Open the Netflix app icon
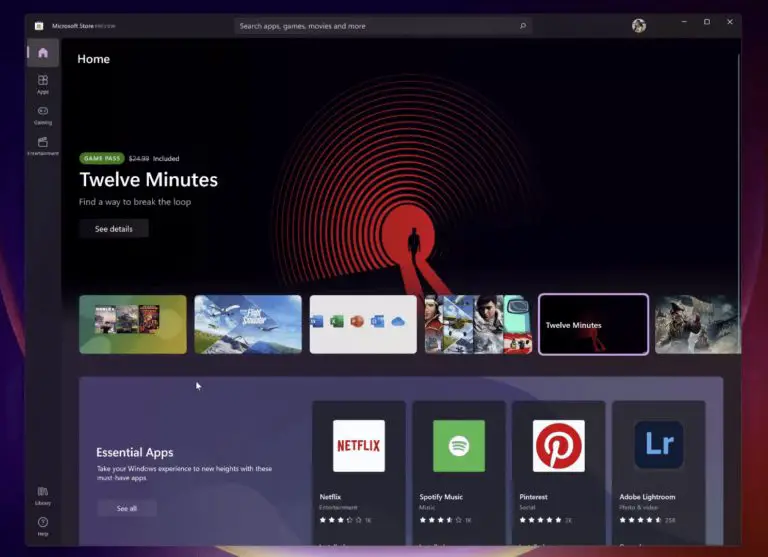Image resolution: width=768 pixels, height=557 pixels. (359, 446)
